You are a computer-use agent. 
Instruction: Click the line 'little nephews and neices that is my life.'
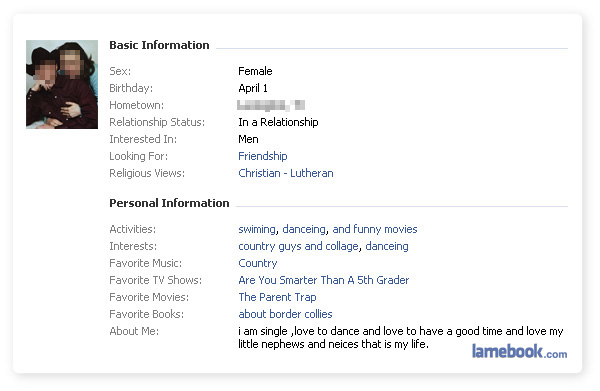[x=333, y=344]
